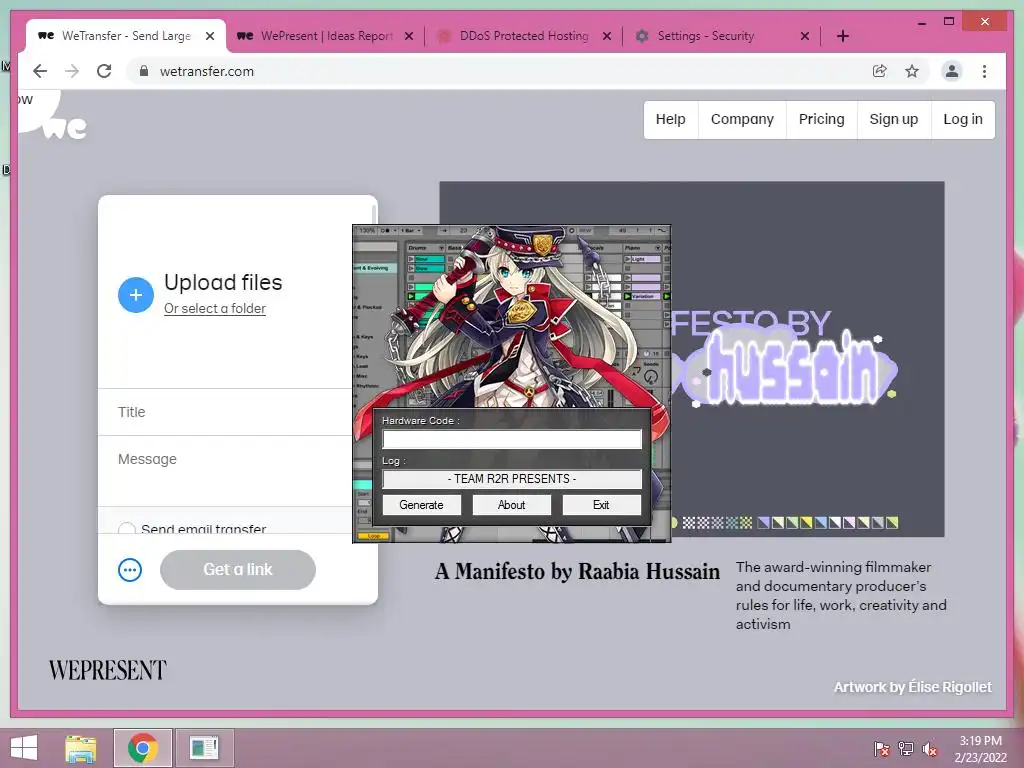
Task: Open the Chrome three-dot menu
Action: point(984,71)
